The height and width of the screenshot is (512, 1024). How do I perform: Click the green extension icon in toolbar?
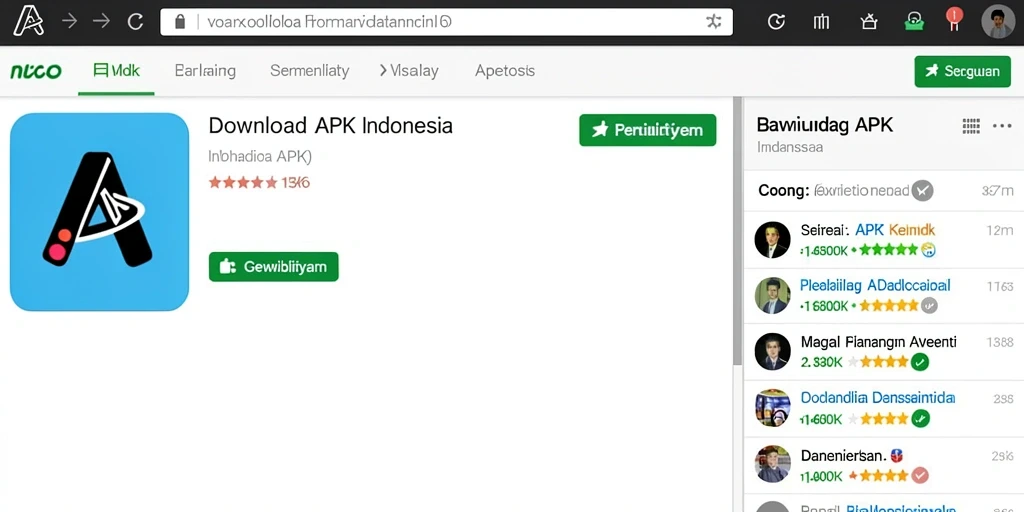point(914,22)
